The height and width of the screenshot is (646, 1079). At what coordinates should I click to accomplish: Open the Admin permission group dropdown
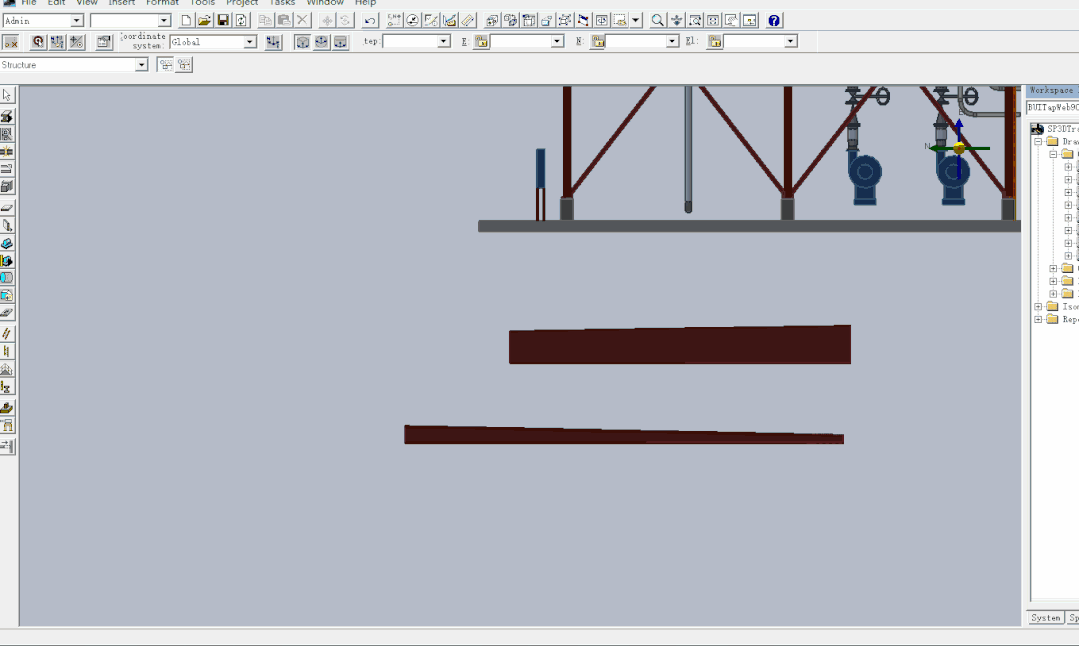[x=76, y=21]
